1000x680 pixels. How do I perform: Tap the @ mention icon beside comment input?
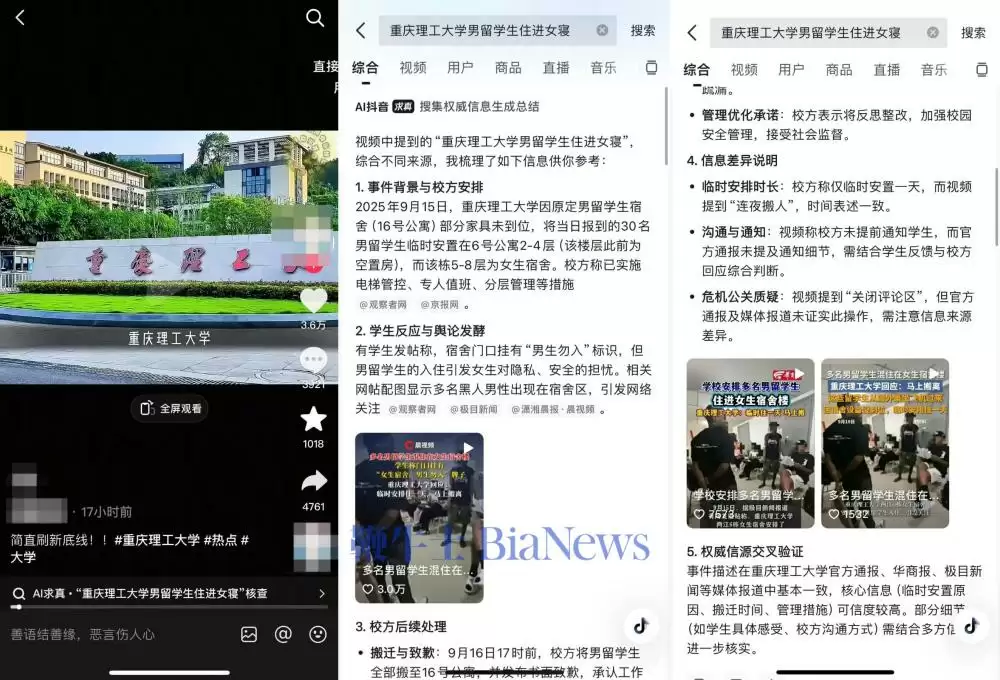point(285,635)
